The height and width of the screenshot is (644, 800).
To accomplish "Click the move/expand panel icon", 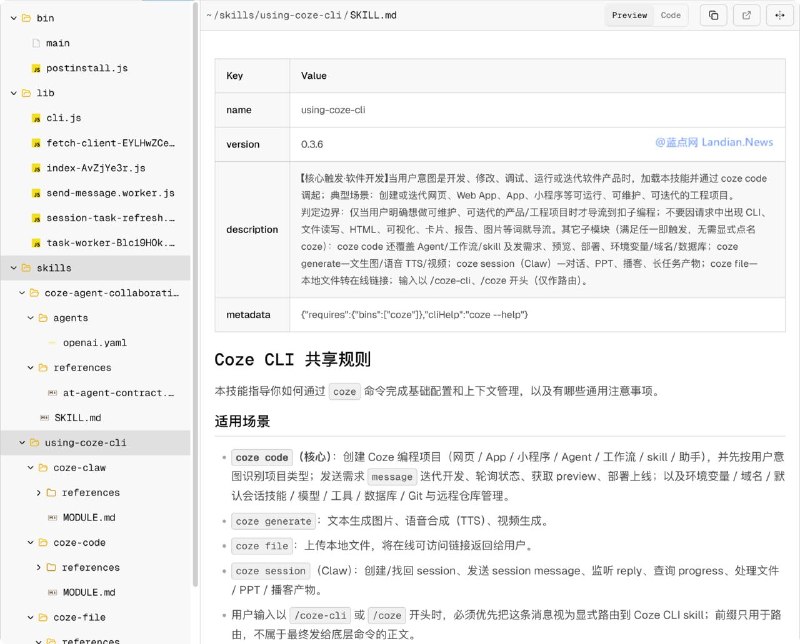I will (x=780, y=15).
